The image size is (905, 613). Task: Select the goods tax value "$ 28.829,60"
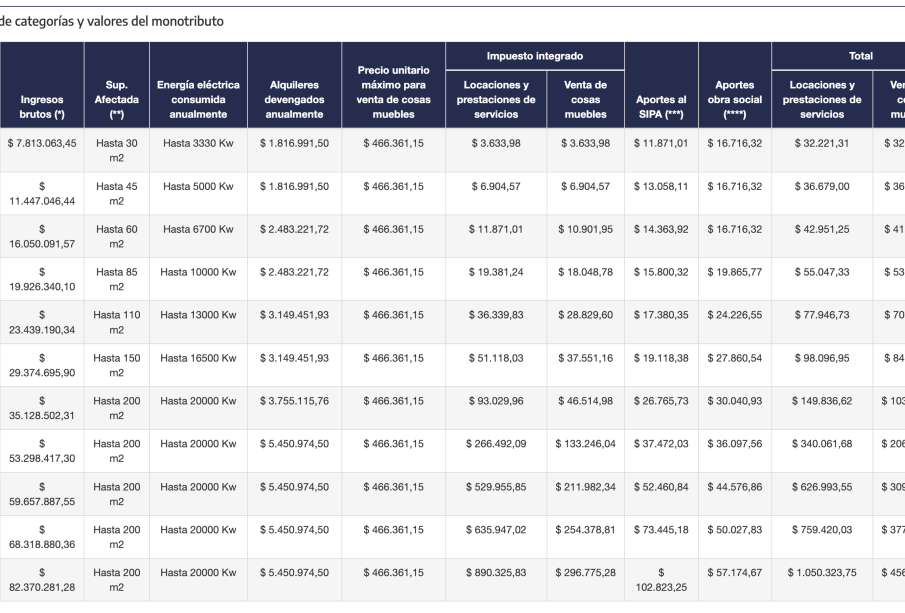point(585,315)
